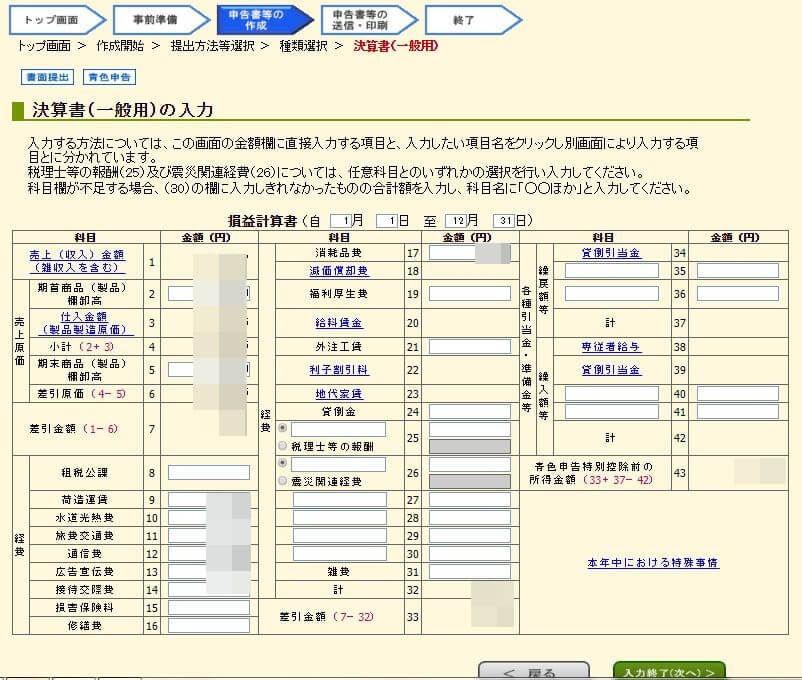Open 仕入金額（製品製造原価） link

85,323
